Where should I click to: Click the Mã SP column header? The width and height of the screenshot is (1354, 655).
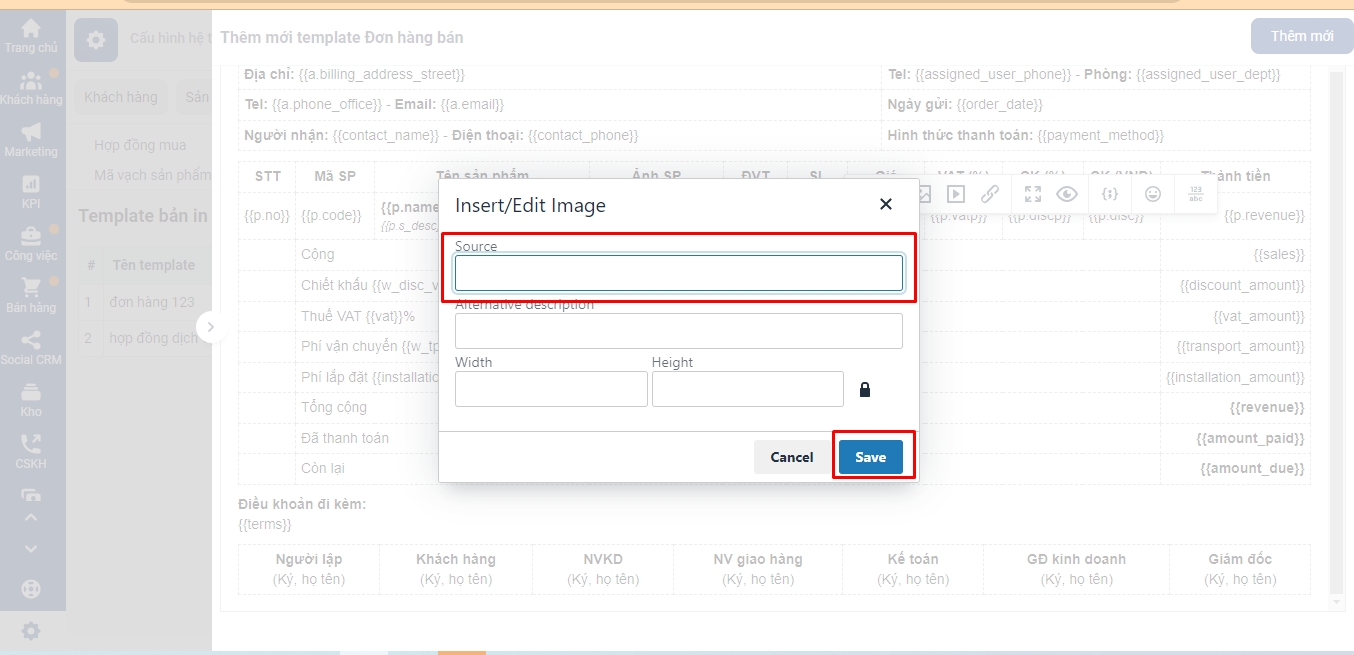pos(335,176)
